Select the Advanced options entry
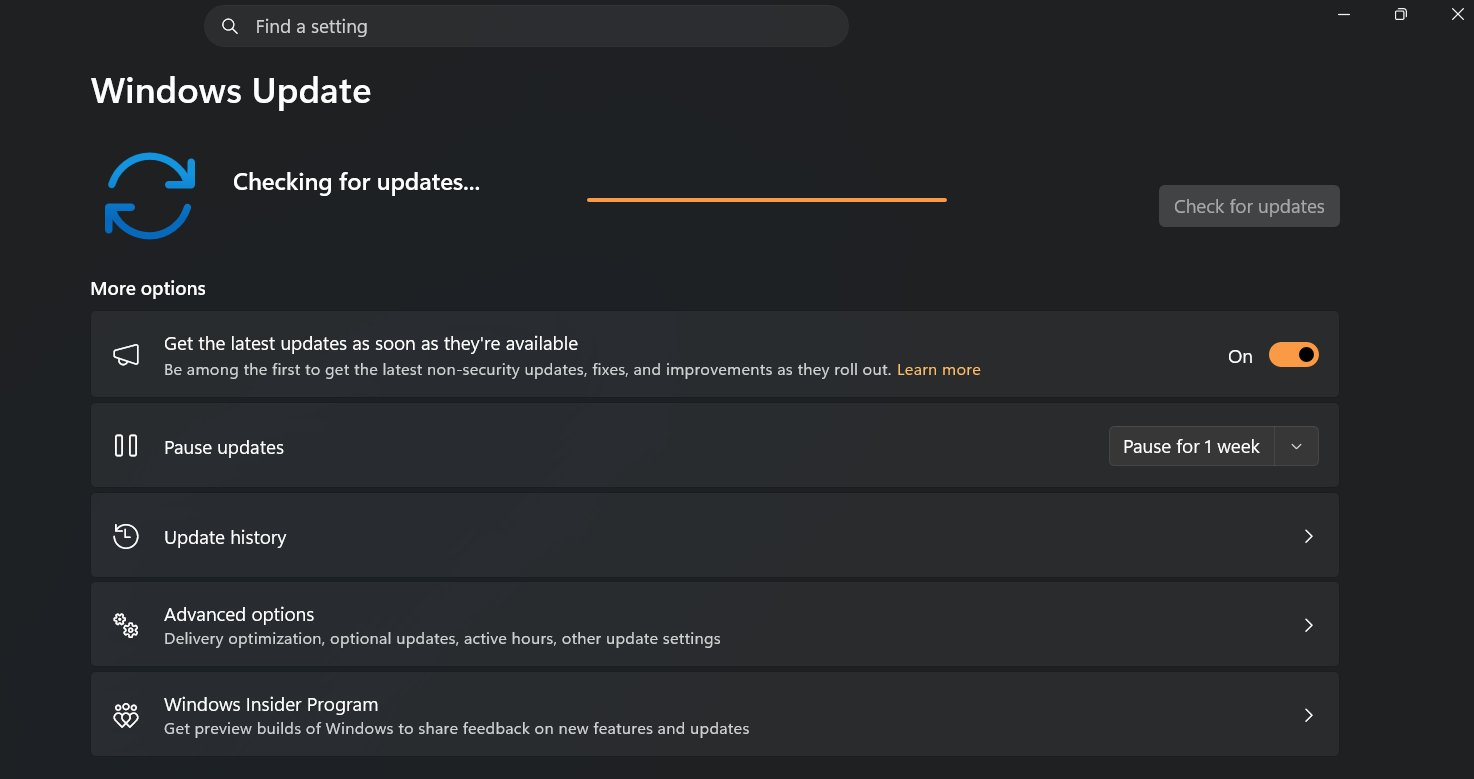Screen dimensions: 1474x779 [239, 615]
